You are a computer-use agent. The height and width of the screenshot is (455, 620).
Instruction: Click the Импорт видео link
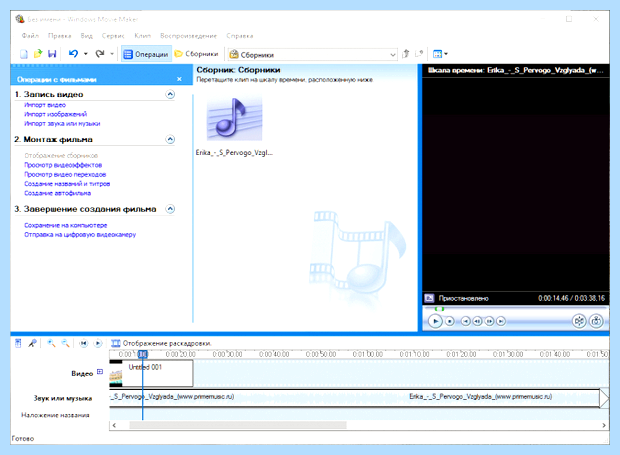[x=45, y=105]
